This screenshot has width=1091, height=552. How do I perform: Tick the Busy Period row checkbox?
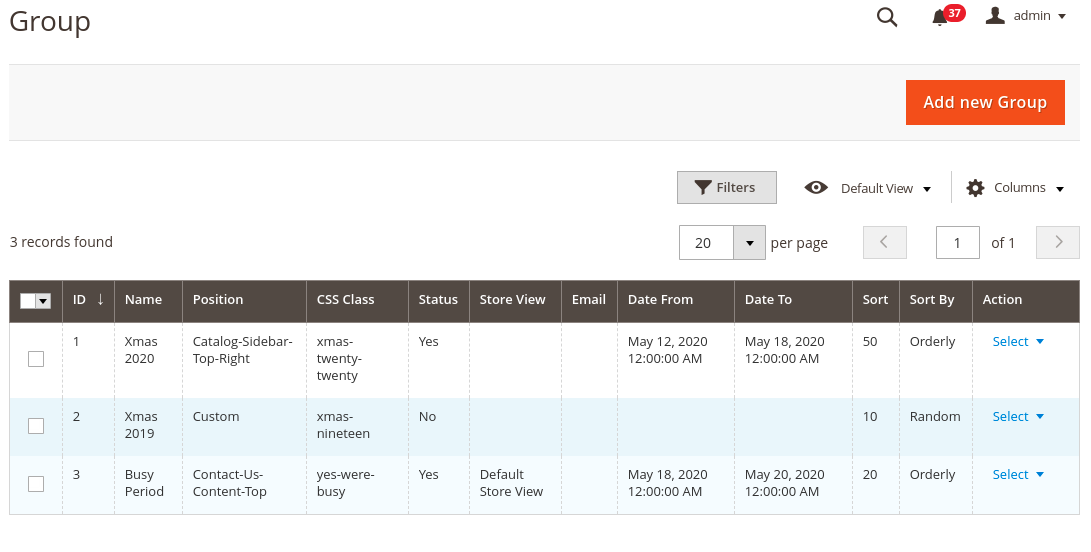coord(36,484)
